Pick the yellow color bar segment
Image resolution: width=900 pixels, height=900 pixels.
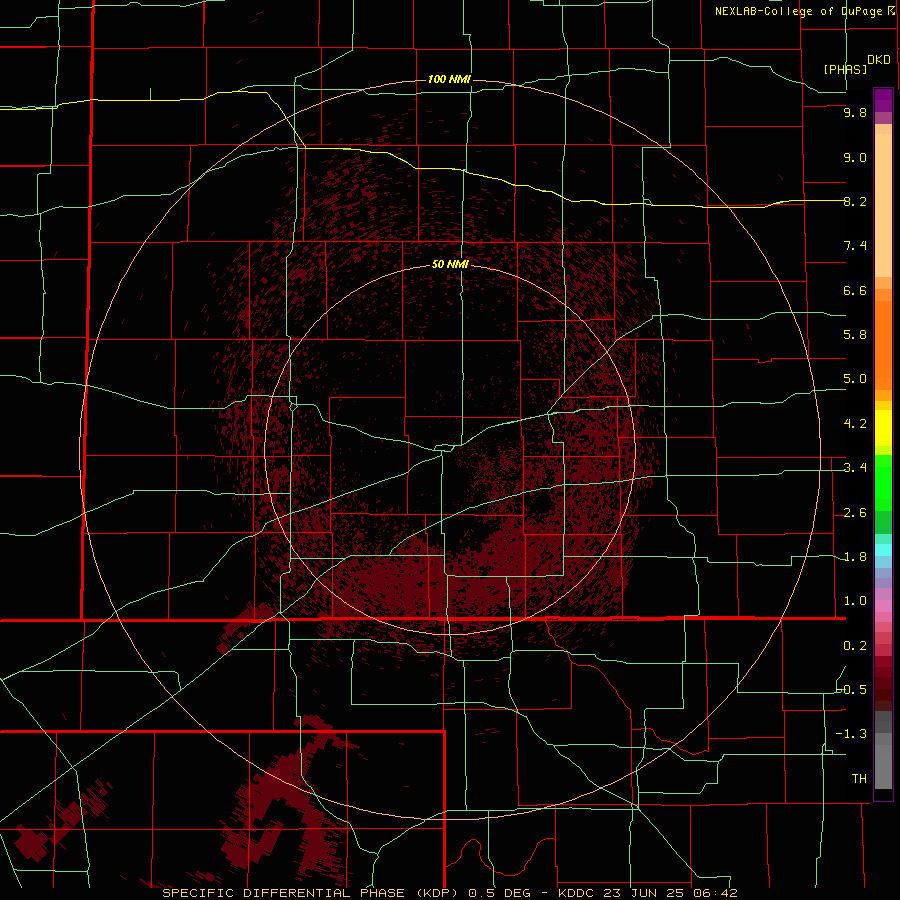pos(883,428)
